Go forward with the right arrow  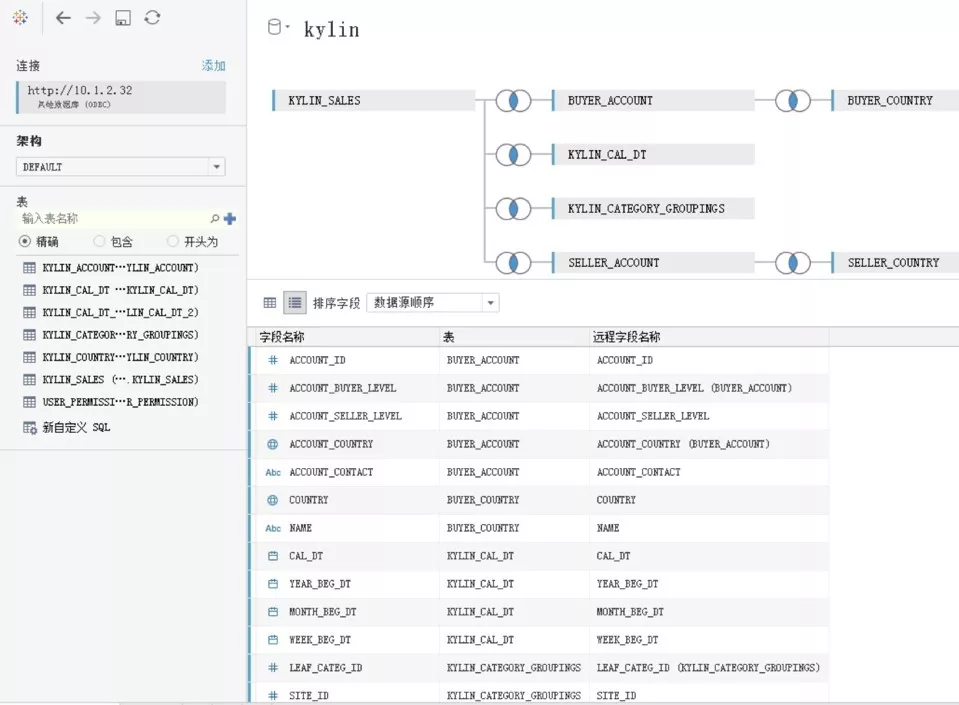coord(93,18)
